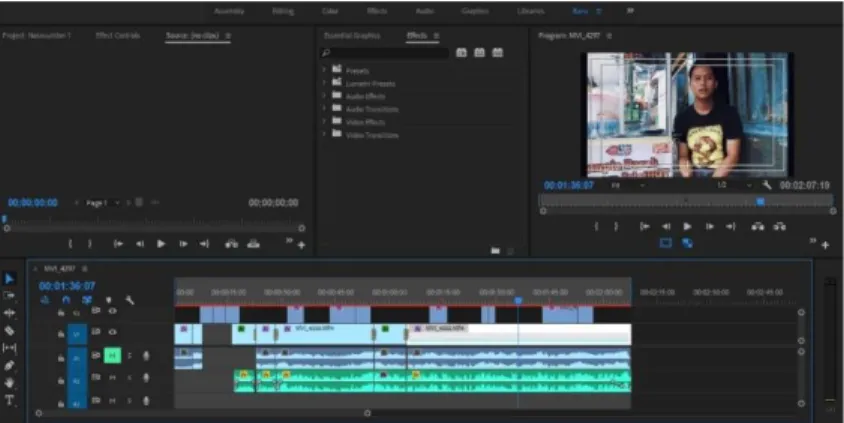
Task: Click the Effects panel search field
Action: 384,53
